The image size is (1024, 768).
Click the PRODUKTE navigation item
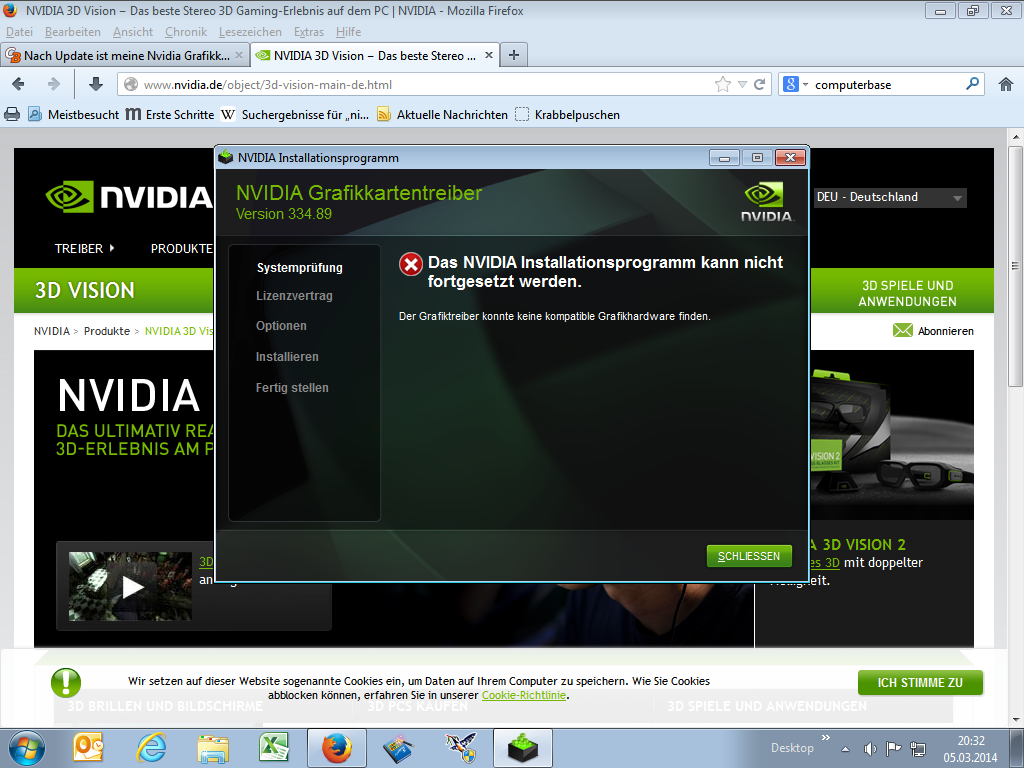tap(182, 248)
